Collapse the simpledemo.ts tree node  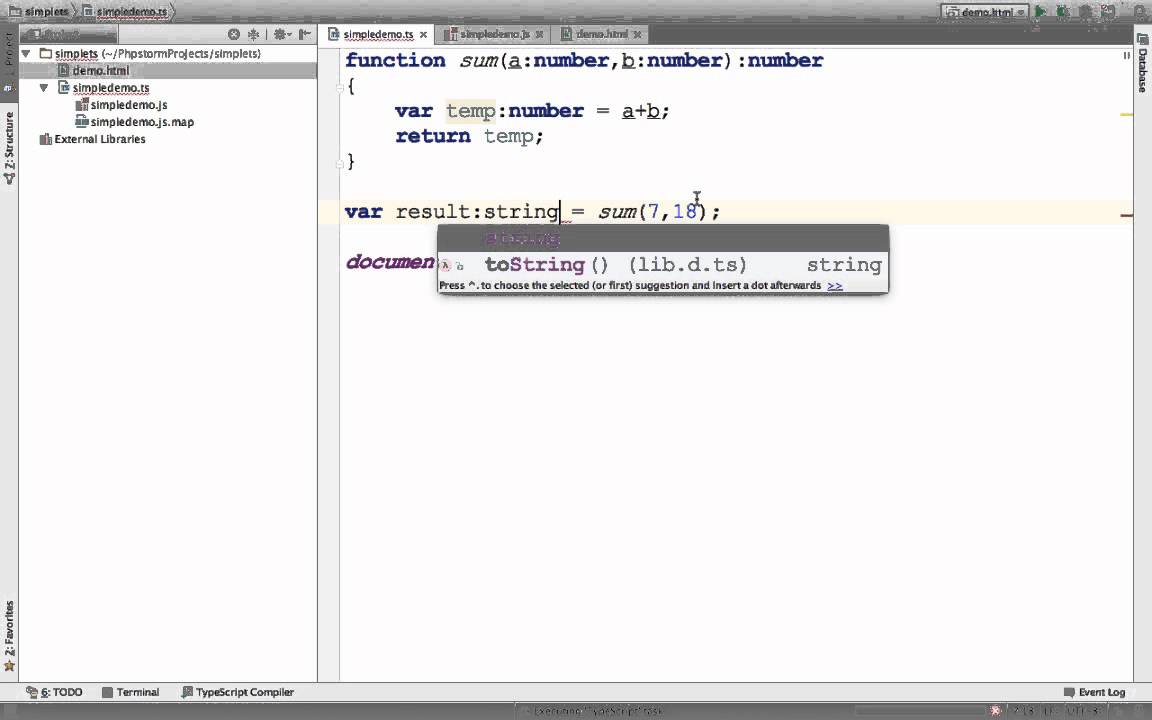[44, 87]
